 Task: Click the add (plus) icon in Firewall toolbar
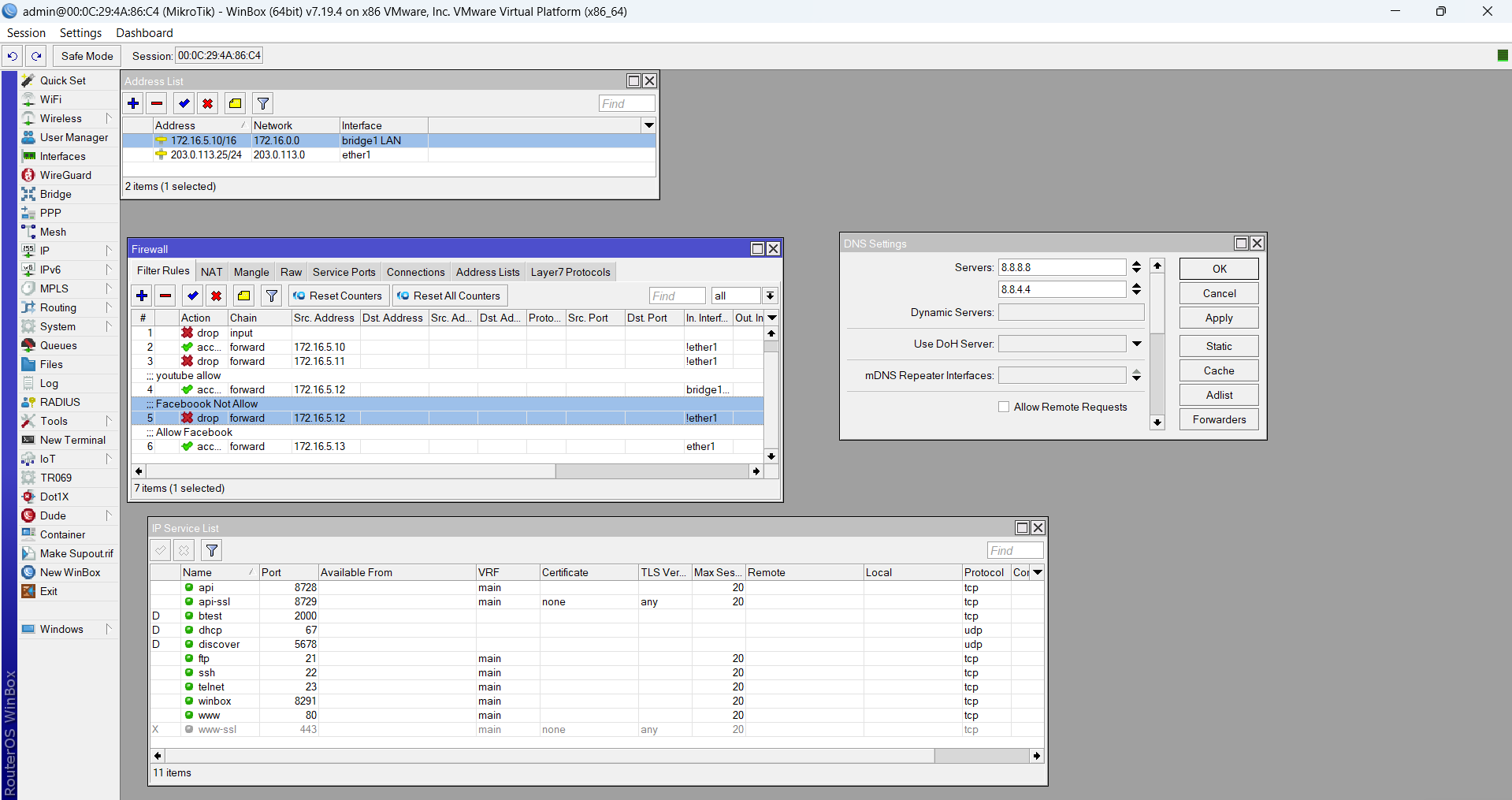[142, 296]
